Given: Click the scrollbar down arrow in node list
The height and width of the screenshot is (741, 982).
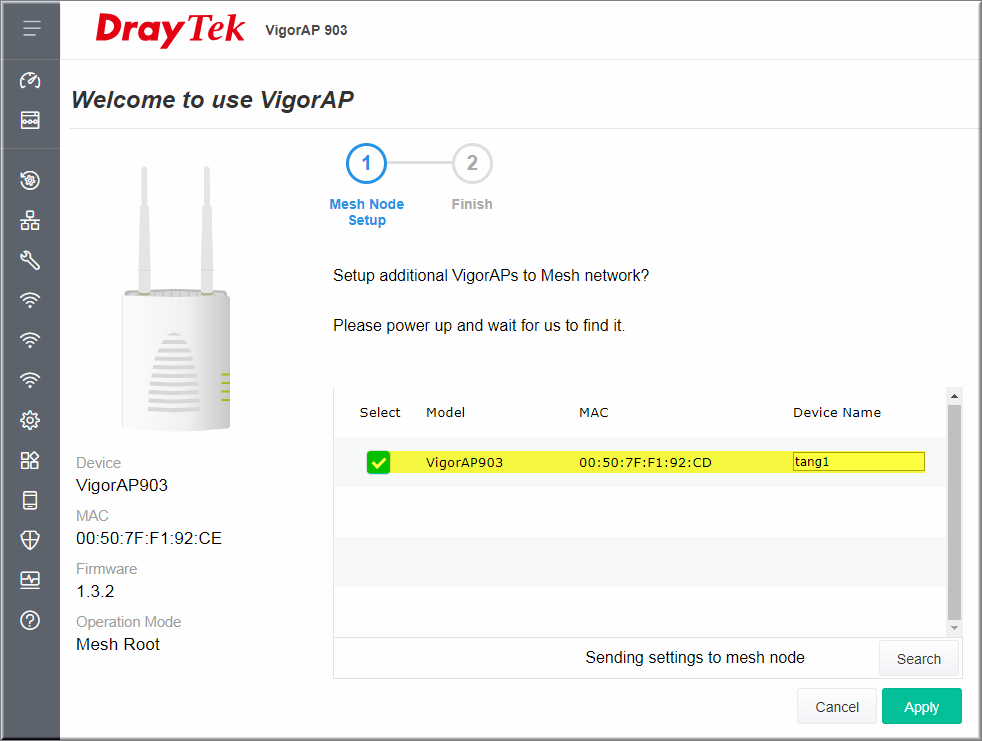Looking at the screenshot, I should click(954, 628).
